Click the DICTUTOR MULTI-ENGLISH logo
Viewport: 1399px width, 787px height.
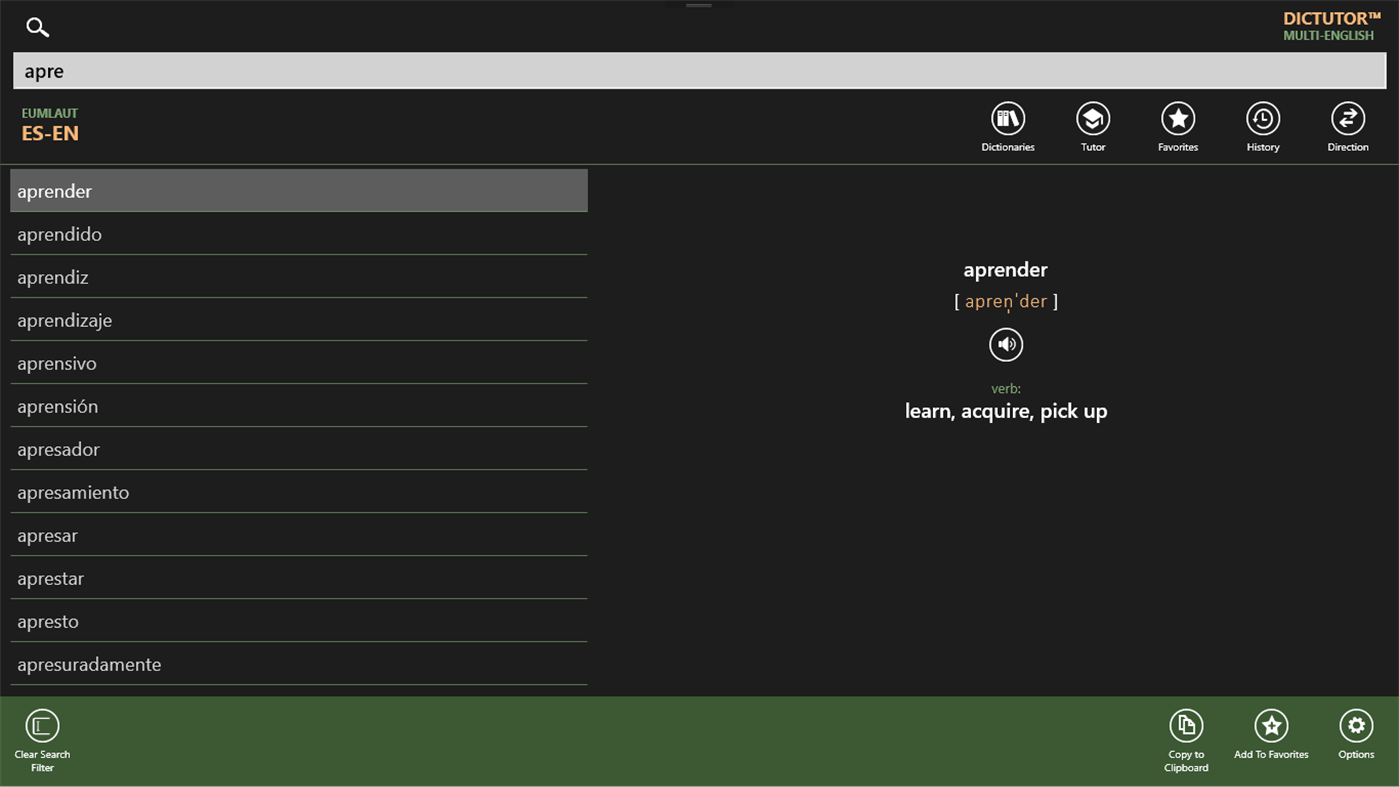(1330, 25)
